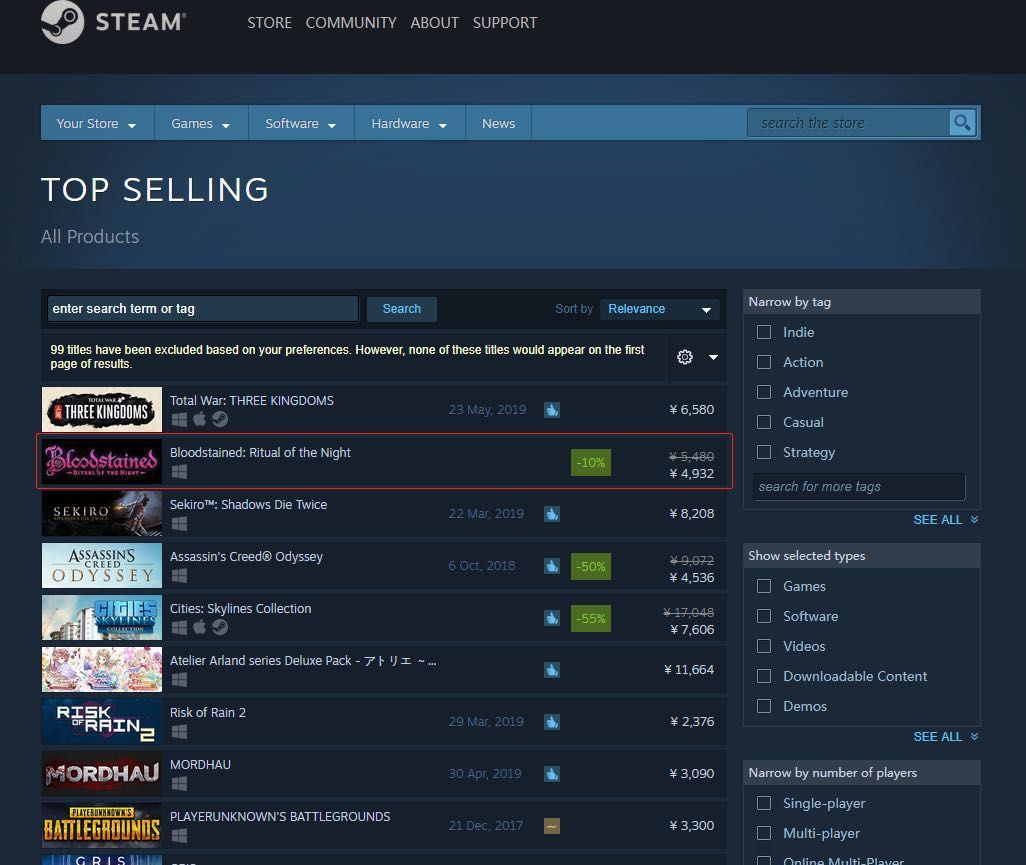
Task: Check the Games type checkbox
Action: [764, 586]
